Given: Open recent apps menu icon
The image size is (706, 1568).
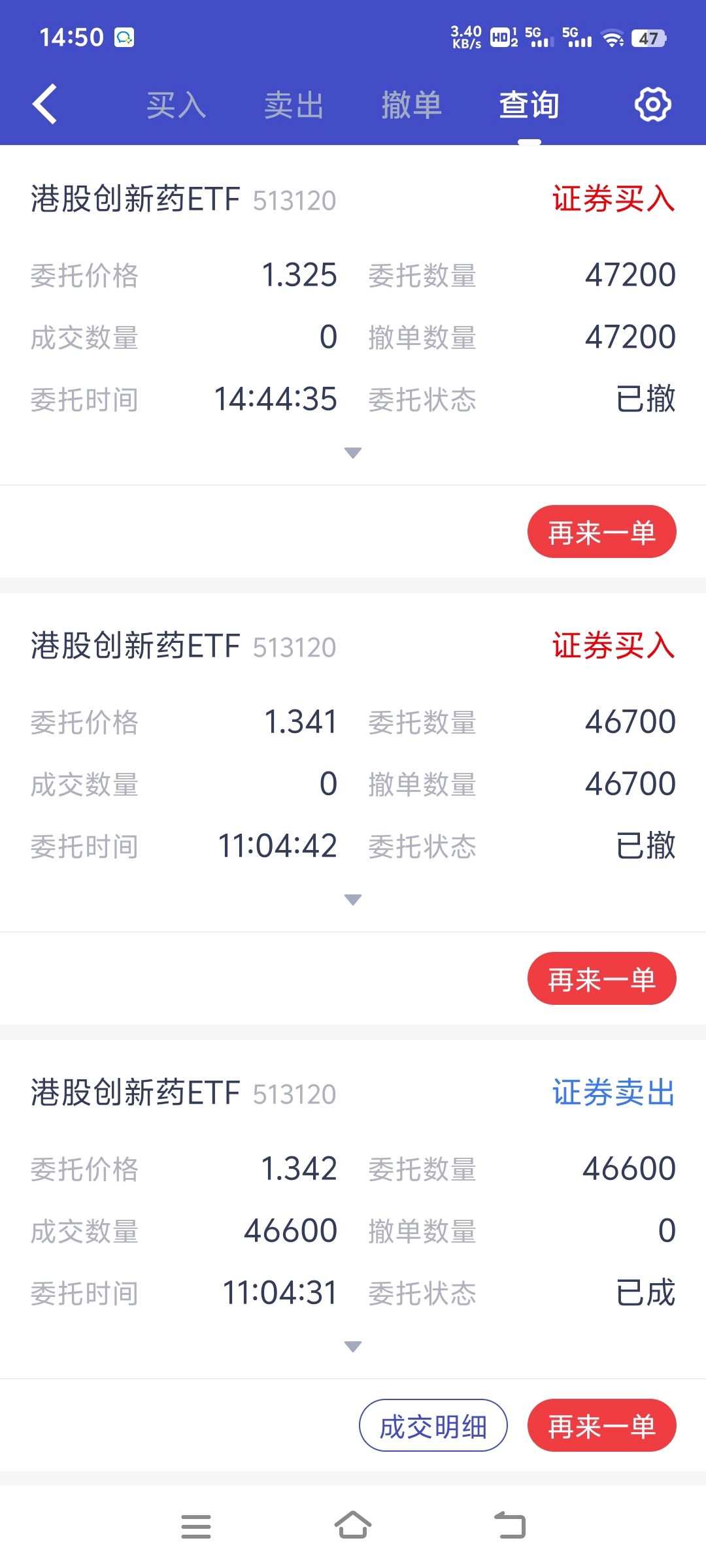Looking at the screenshot, I should pyautogui.click(x=195, y=1526).
